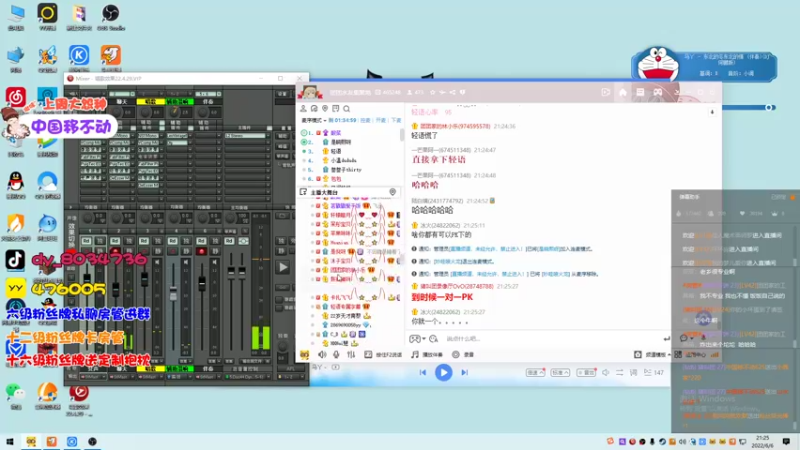
Task: Mute Mixer channel 4 with its mute button
Action: (186, 252)
